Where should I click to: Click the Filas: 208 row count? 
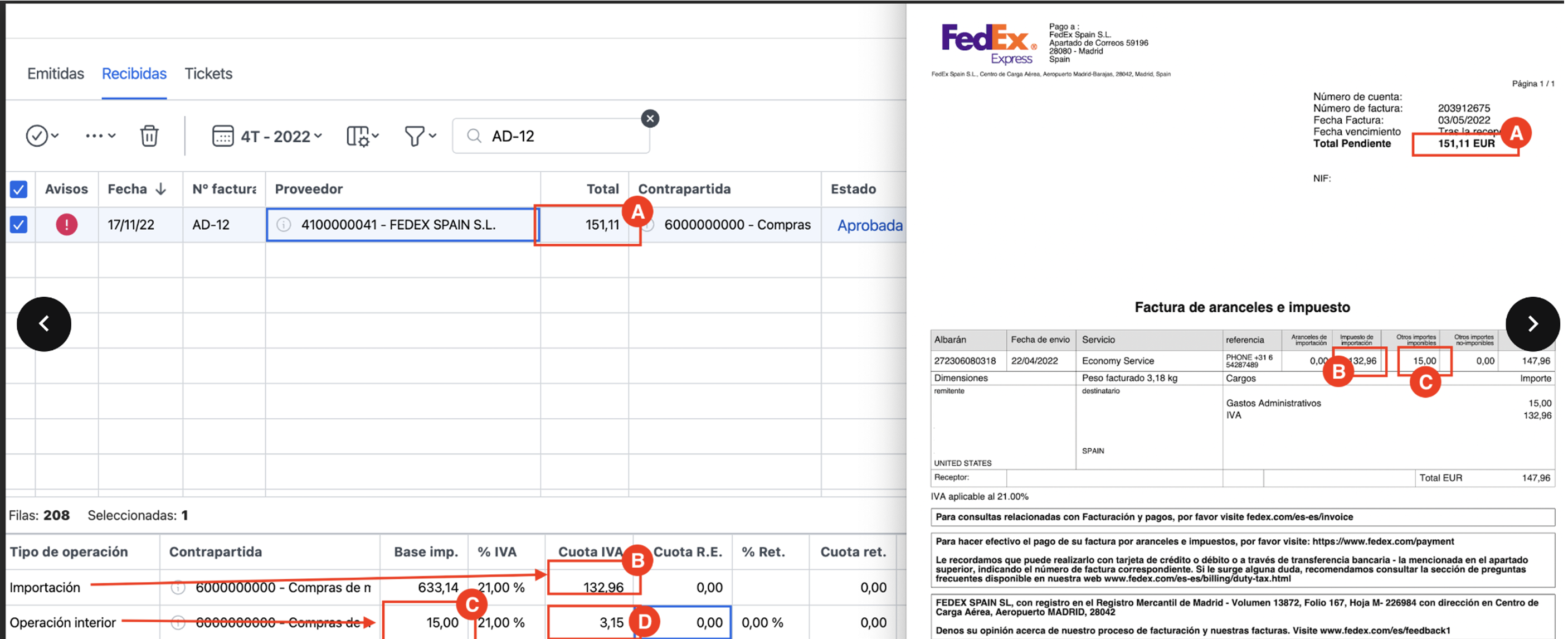(39, 515)
